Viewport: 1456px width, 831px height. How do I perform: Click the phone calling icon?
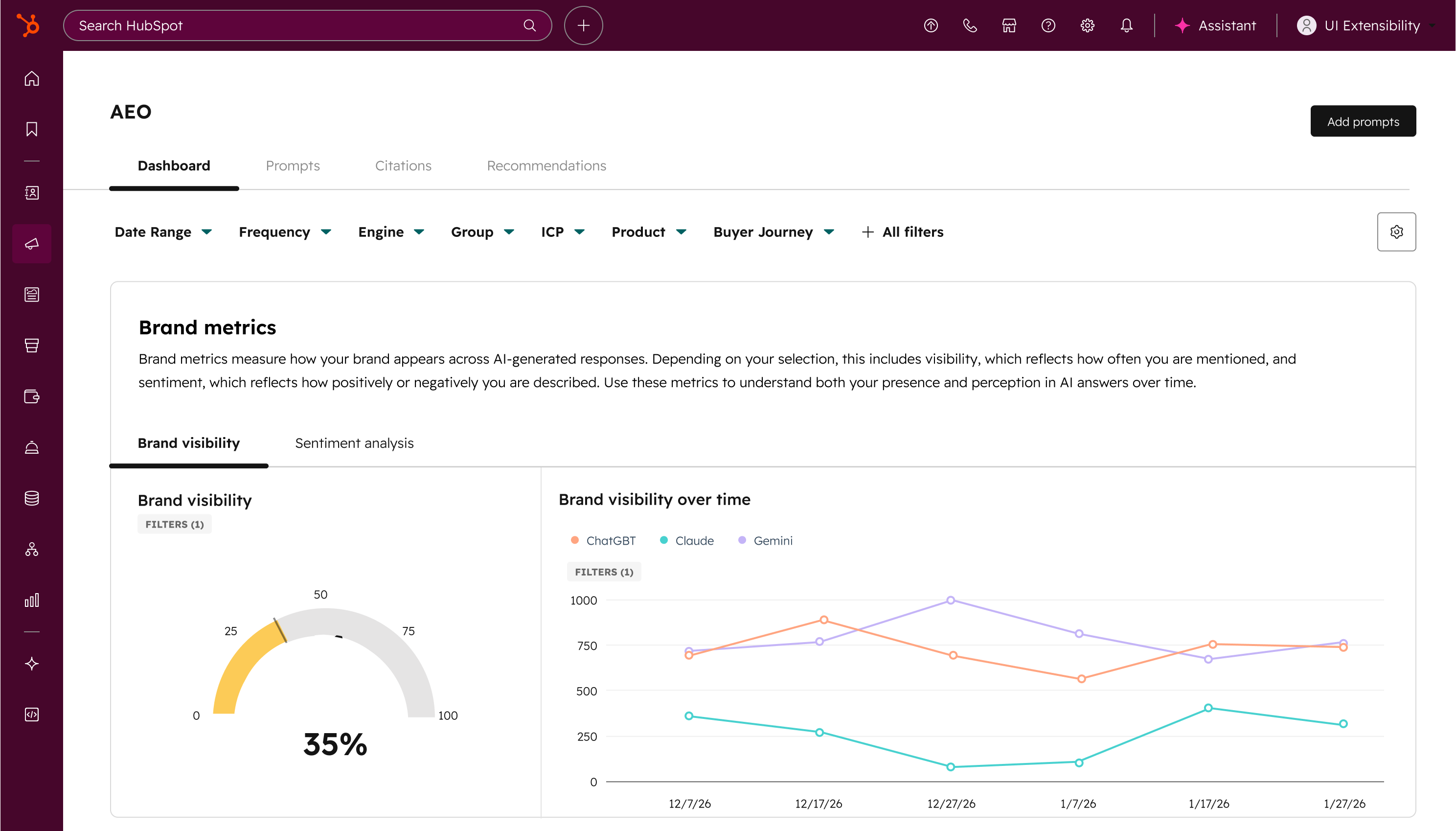(x=969, y=25)
